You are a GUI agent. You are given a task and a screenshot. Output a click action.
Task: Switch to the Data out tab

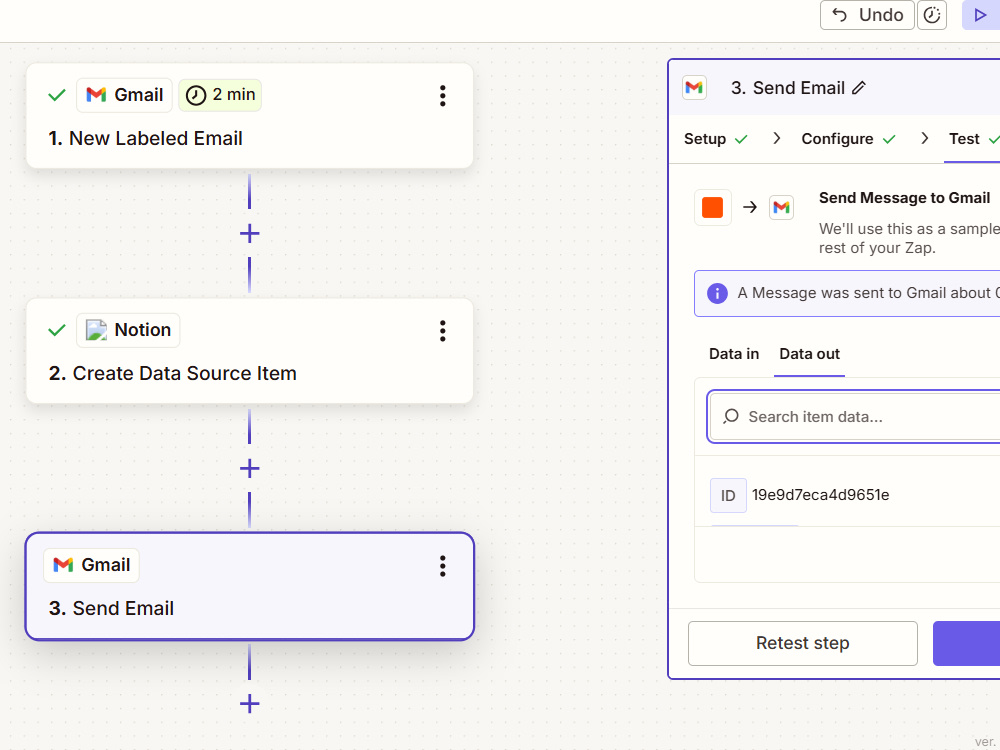pyautogui.click(x=809, y=354)
